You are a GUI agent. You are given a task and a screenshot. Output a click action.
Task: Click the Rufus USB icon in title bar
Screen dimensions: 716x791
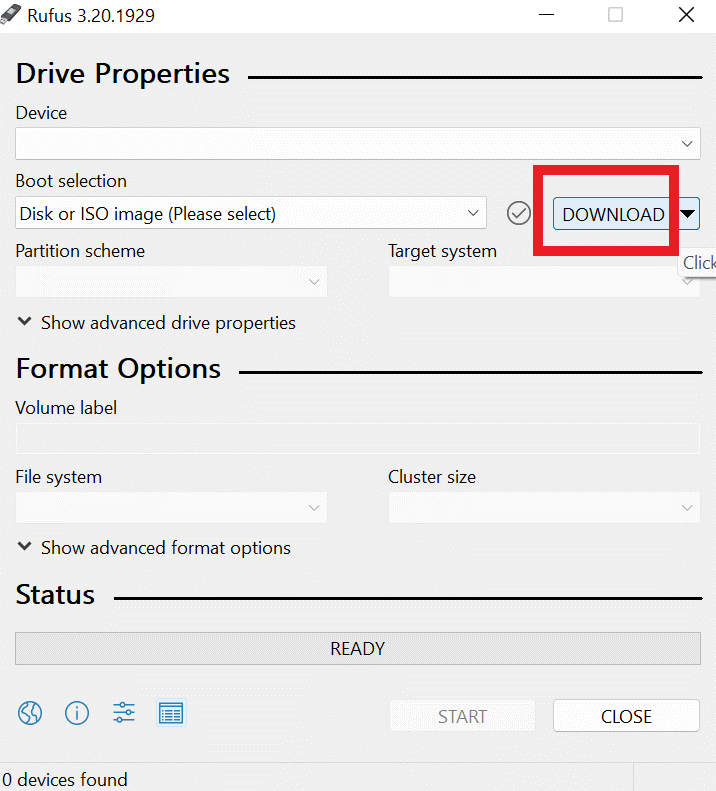coord(11,14)
